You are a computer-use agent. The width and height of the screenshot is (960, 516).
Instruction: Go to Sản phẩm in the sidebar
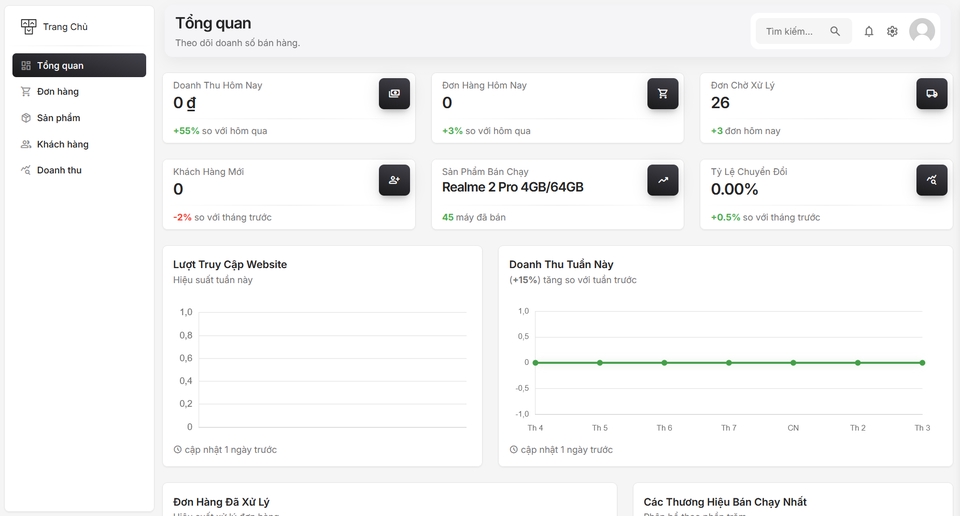point(58,118)
